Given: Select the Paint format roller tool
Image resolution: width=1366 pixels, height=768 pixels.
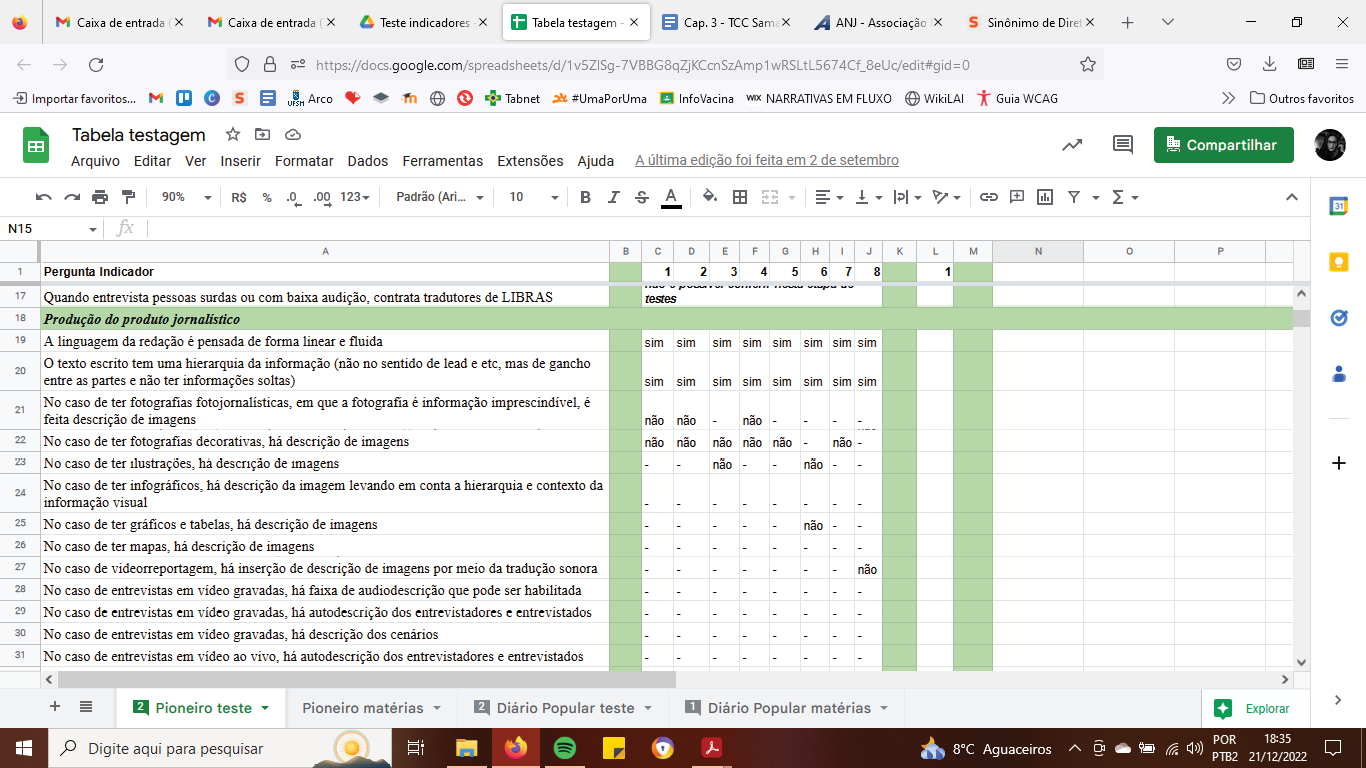Looking at the screenshot, I should [x=128, y=197].
